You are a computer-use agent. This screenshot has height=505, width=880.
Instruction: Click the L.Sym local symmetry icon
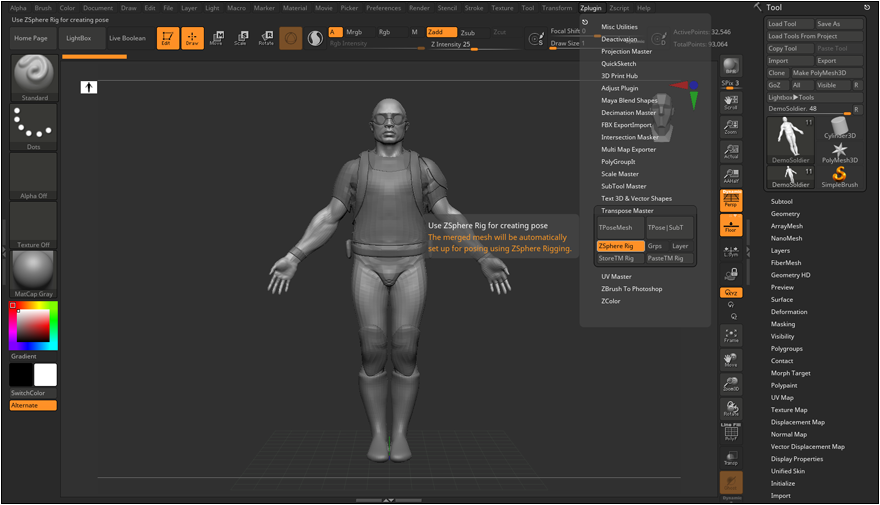coord(731,251)
